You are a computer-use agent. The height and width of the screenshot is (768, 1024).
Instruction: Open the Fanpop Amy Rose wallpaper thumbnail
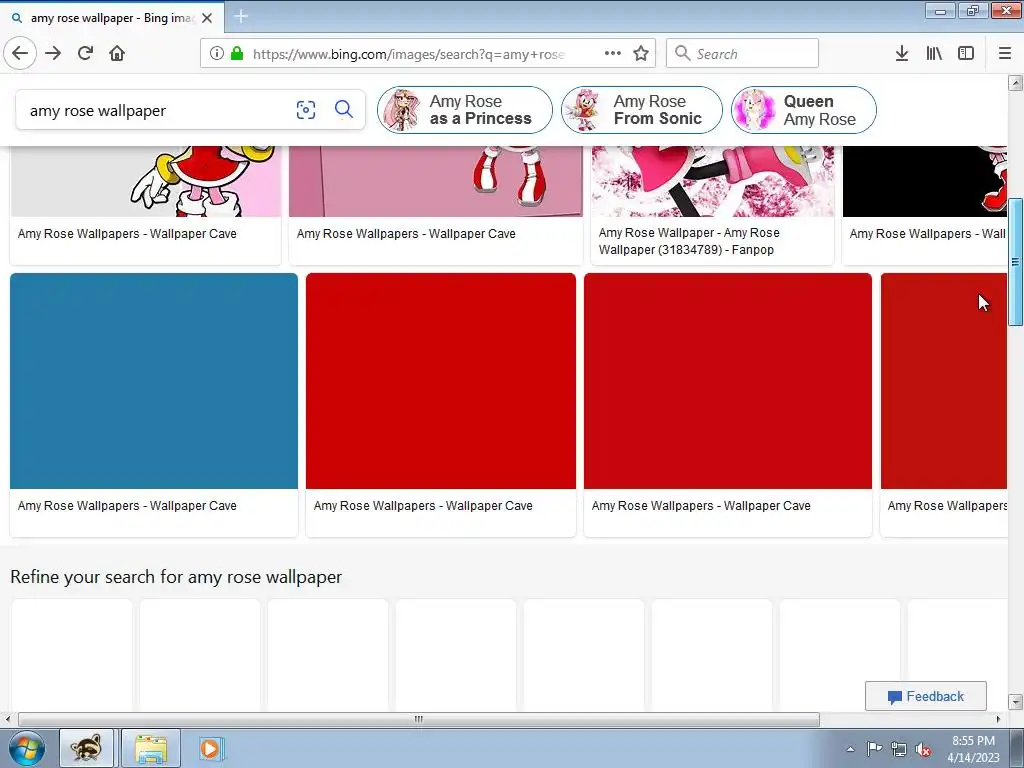712,182
